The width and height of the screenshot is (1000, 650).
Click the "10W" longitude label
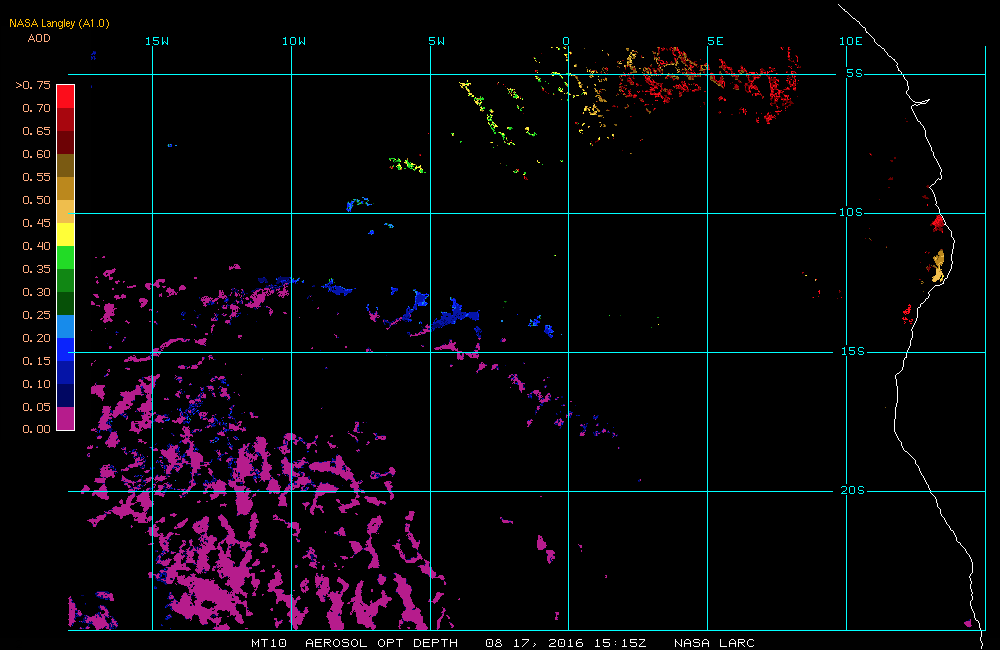tap(294, 41)
